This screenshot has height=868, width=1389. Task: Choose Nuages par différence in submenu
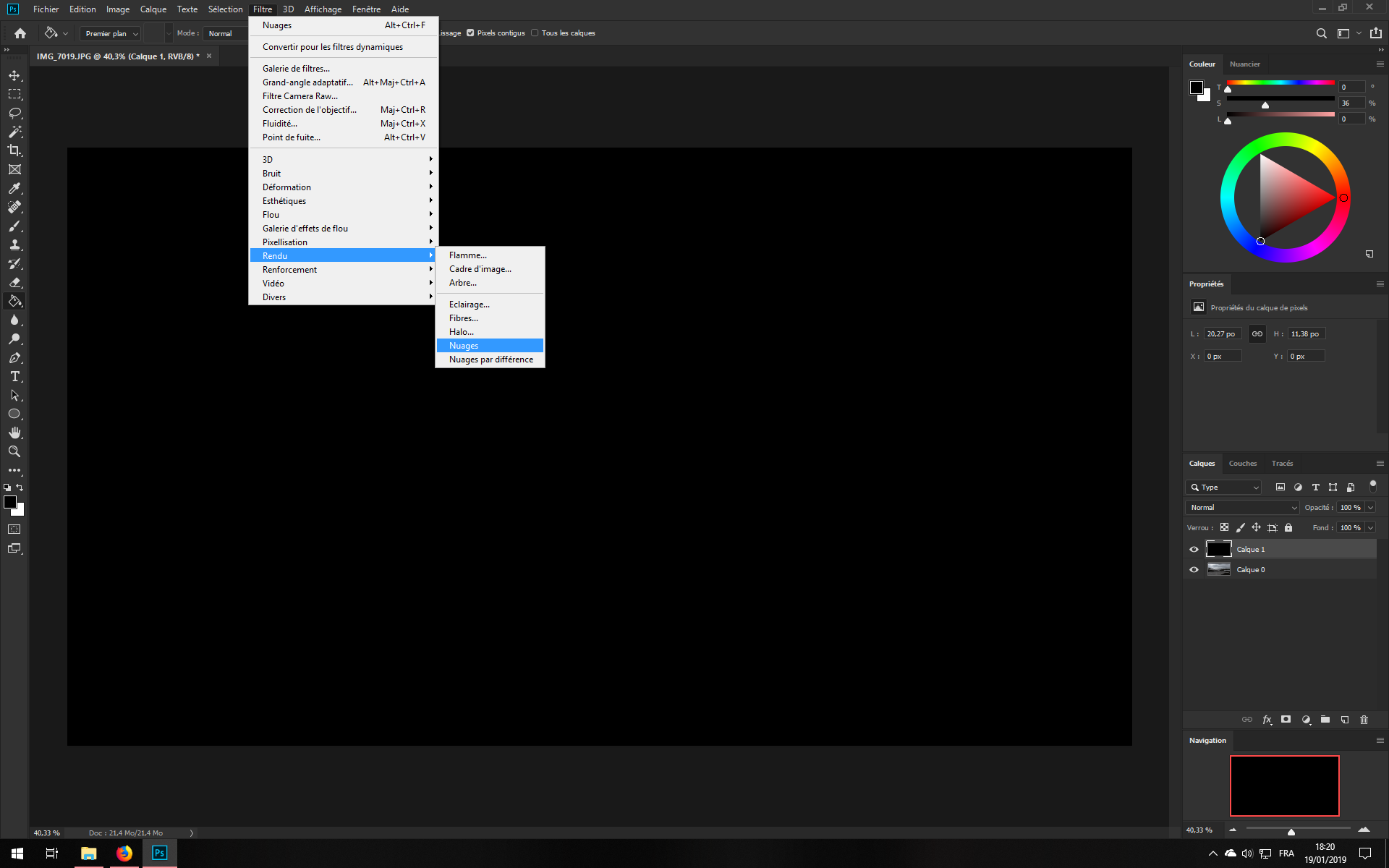coord(490,359)
